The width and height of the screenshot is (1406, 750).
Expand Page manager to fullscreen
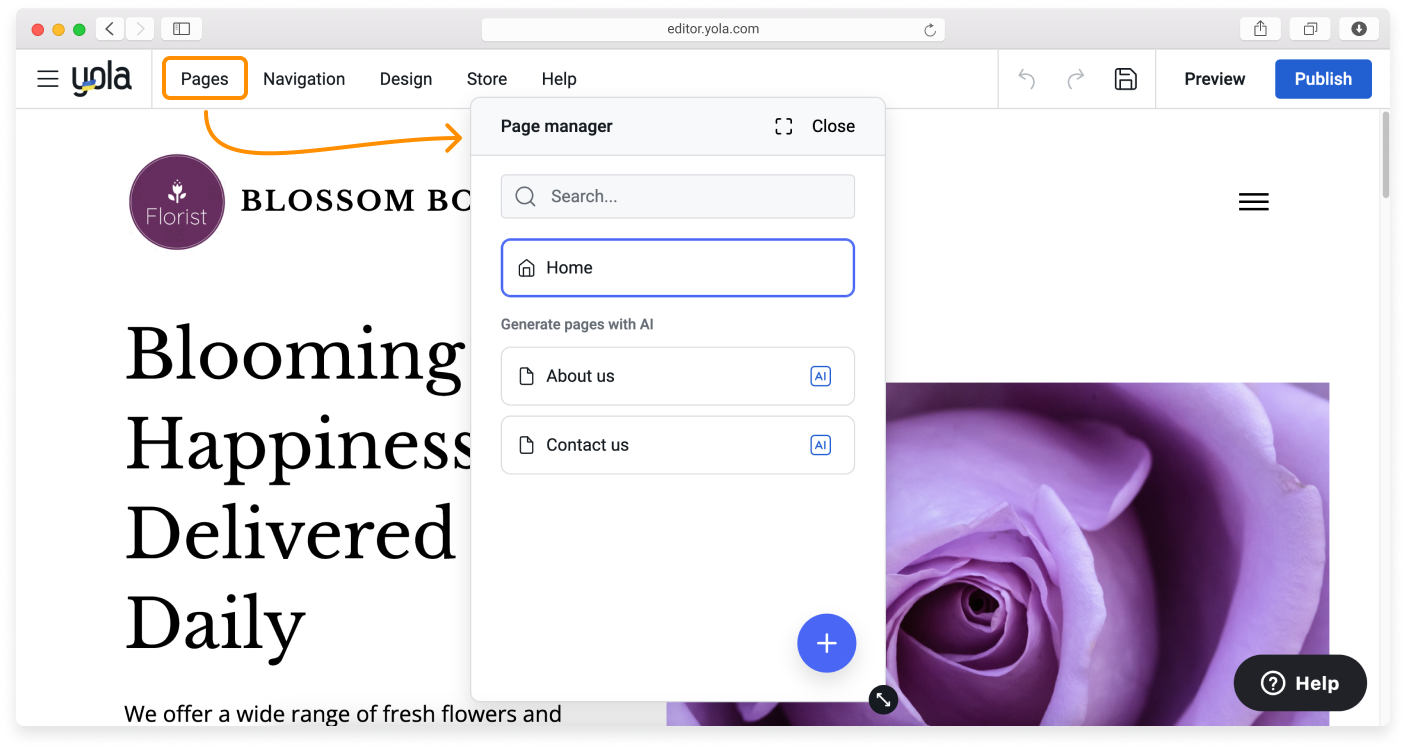coord(784,126)
